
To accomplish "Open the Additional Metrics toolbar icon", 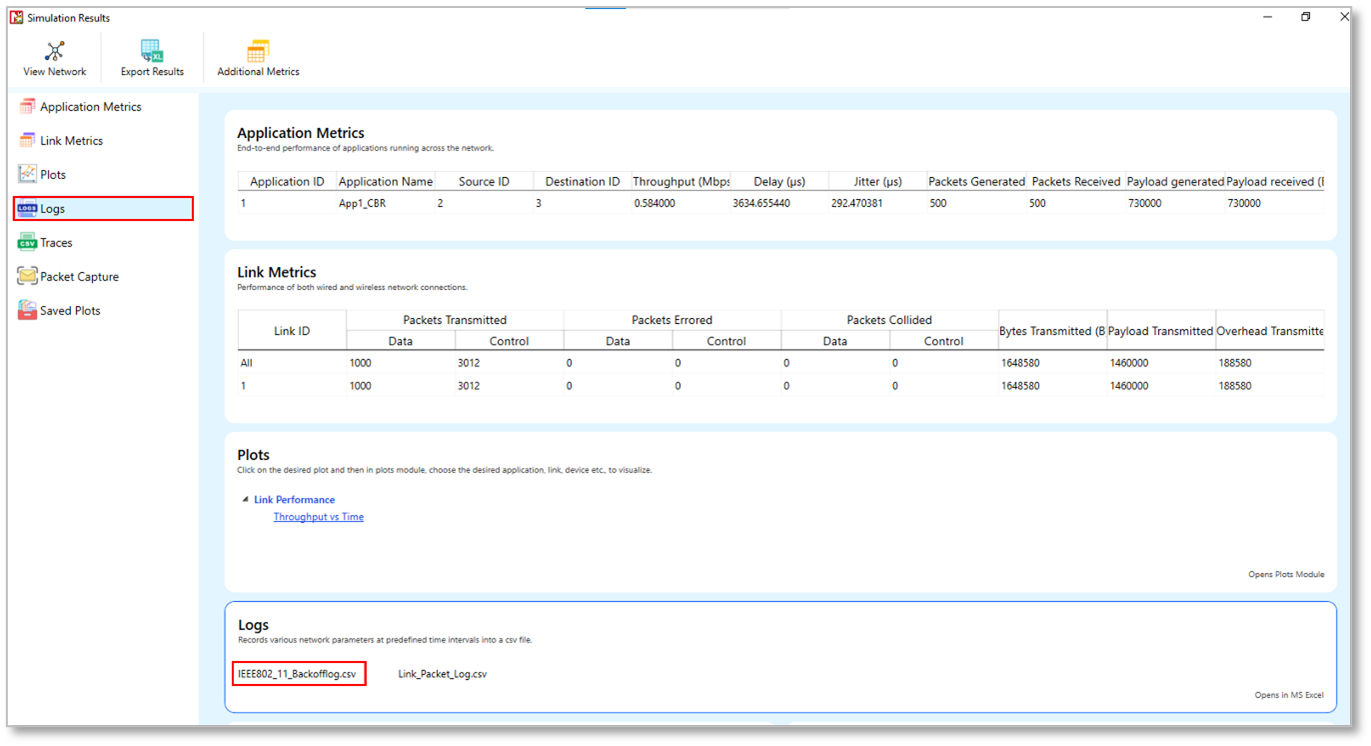I will (x=258, y=52).
